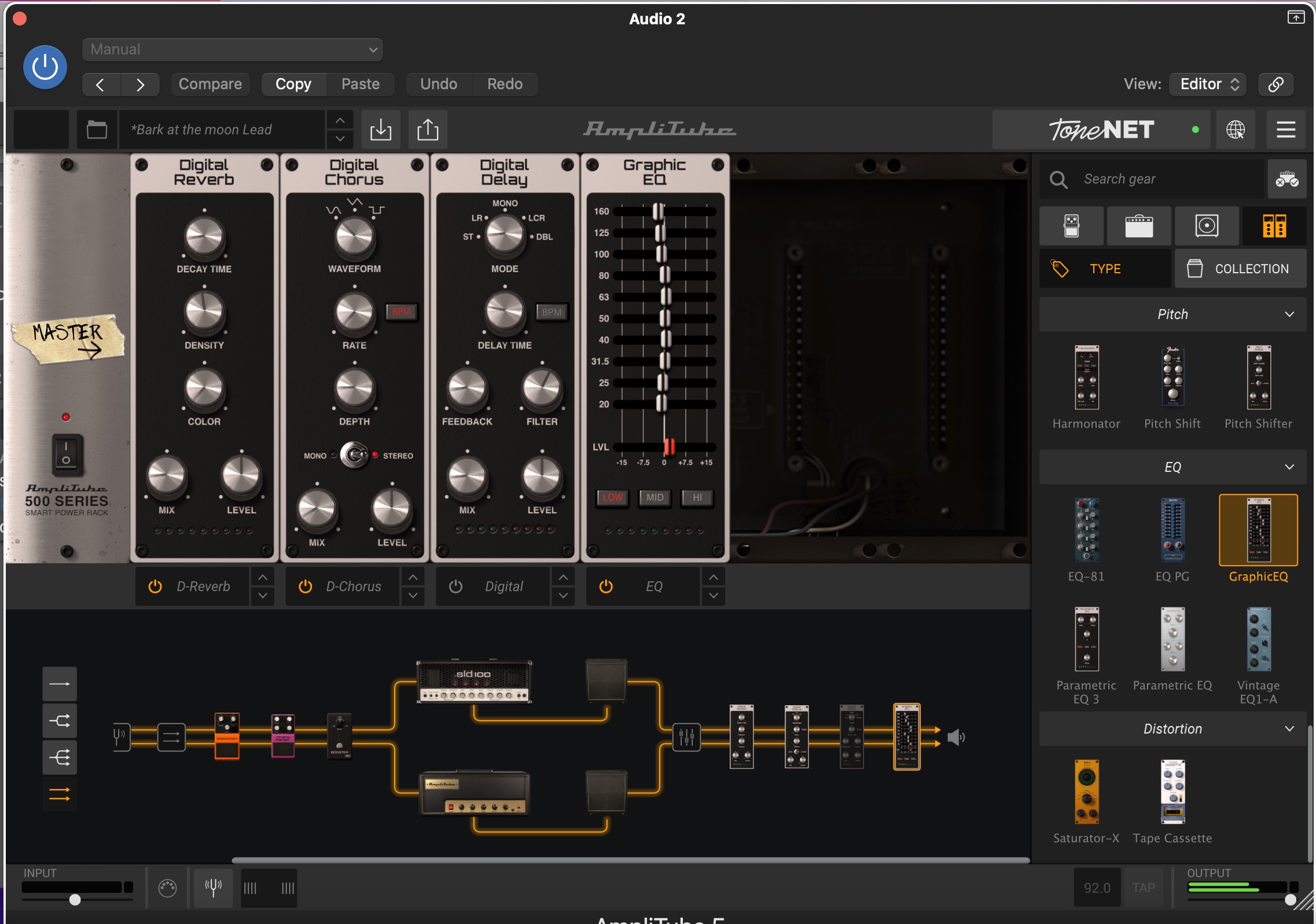Click the link chain icon

(x=1276, y=85)
